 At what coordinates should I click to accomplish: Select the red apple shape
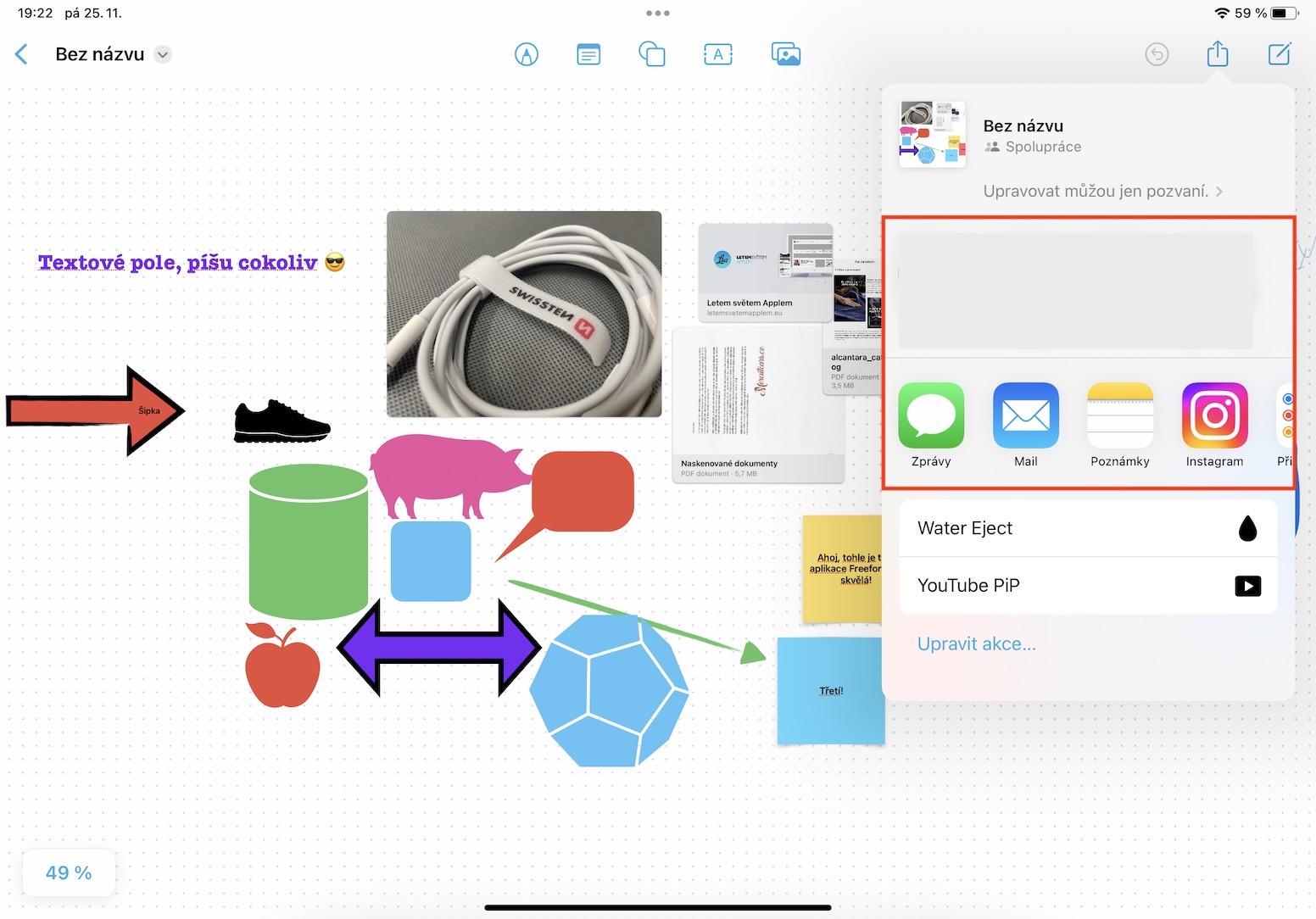click(x=282, y=665)
